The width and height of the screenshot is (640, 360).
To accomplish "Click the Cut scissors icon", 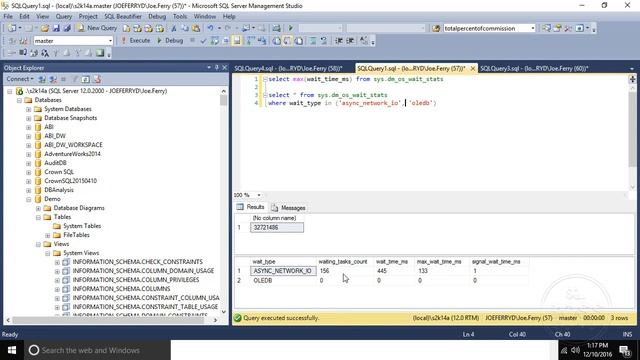I will click(174, 28).
